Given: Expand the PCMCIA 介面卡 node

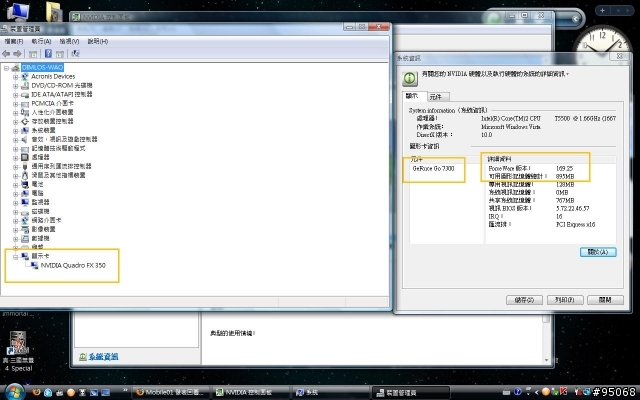Looking at the screenshot, I should 15,104.
